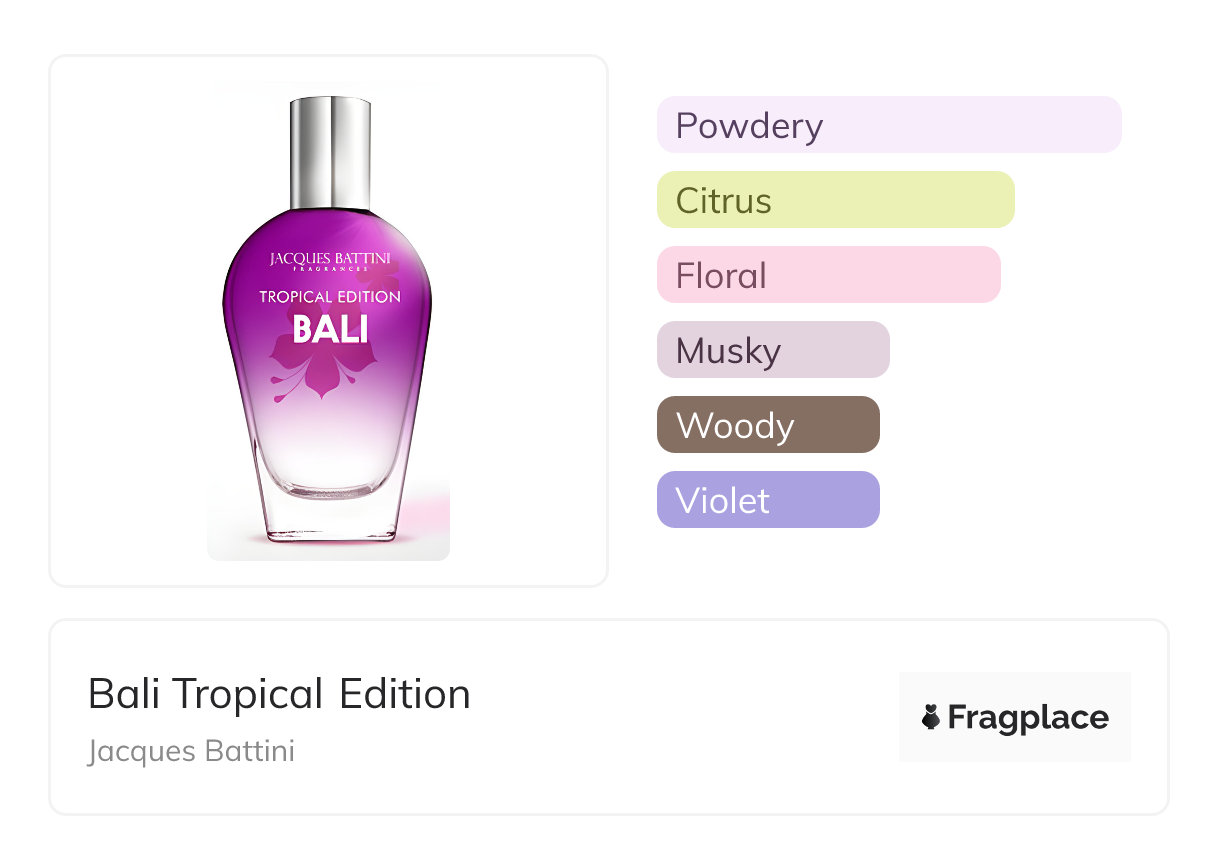The image size is (1218, 864).
Task: Select the Floral accord bar
Action: pos(829,275)
